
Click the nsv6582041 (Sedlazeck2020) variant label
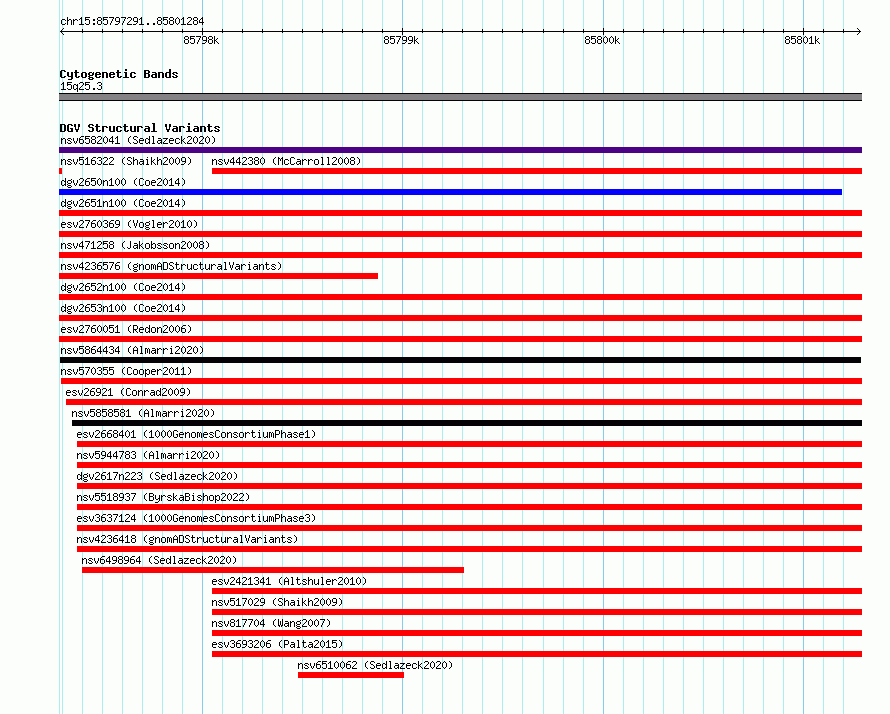138,140
